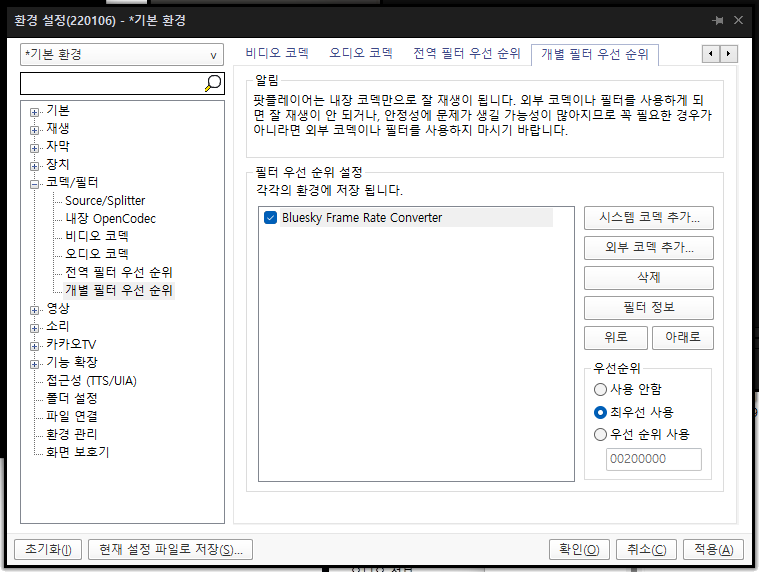Click the 외부 코덱 추가... button
The height and width of the screenshot is (572, 759).
tap(649, 248)
